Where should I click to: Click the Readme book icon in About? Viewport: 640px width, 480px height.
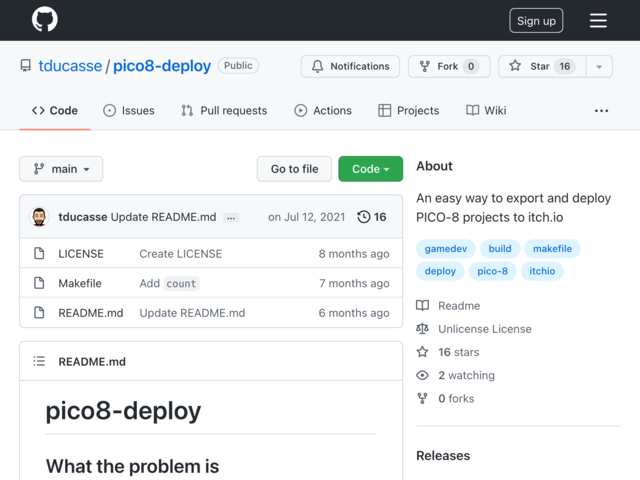[422, 305]
